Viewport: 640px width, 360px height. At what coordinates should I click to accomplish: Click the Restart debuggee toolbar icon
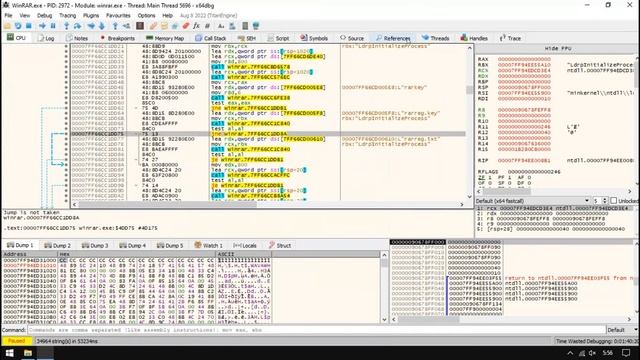point(18,26)
